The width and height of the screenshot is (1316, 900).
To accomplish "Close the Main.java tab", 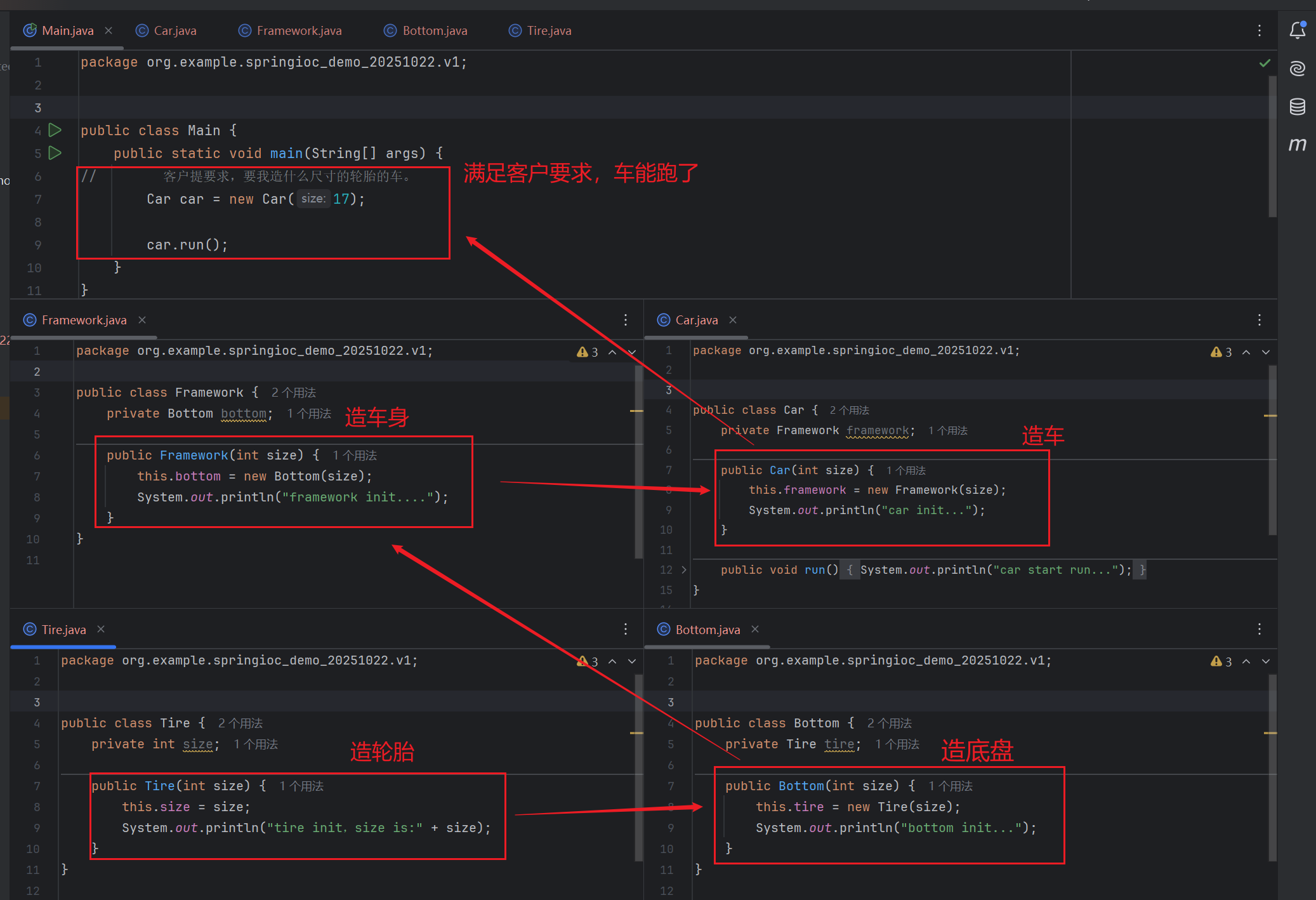I will coord(109,30).
